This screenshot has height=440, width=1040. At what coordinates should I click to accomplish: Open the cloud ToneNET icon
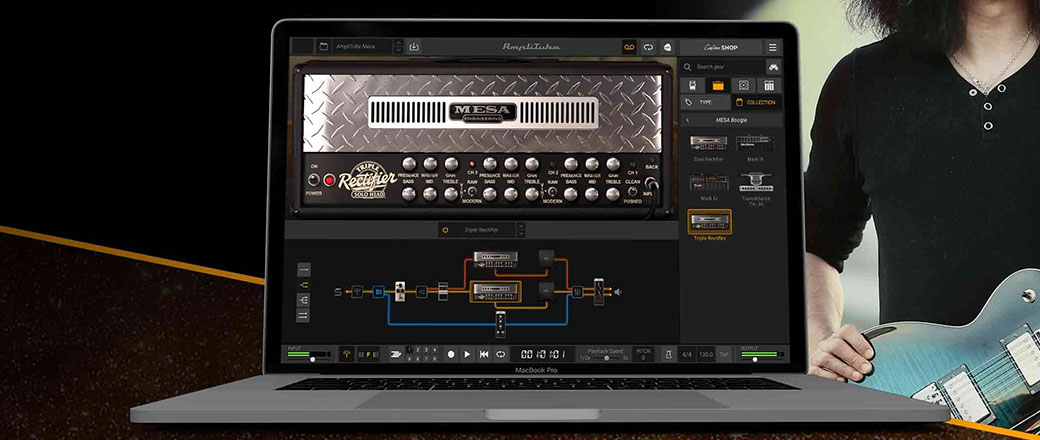pos(667,46)
